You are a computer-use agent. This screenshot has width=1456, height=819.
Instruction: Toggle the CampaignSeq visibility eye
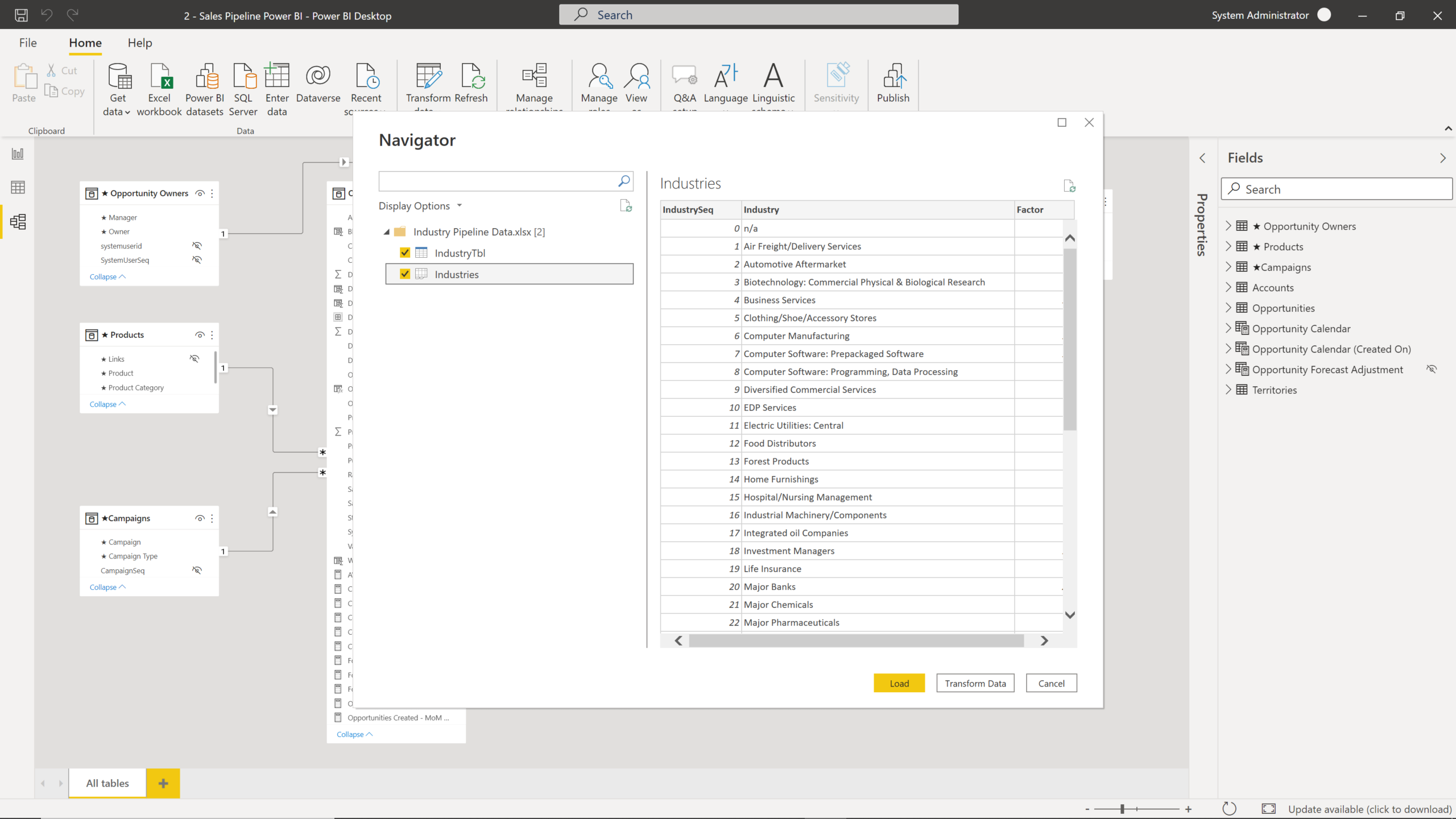point(197,570)
